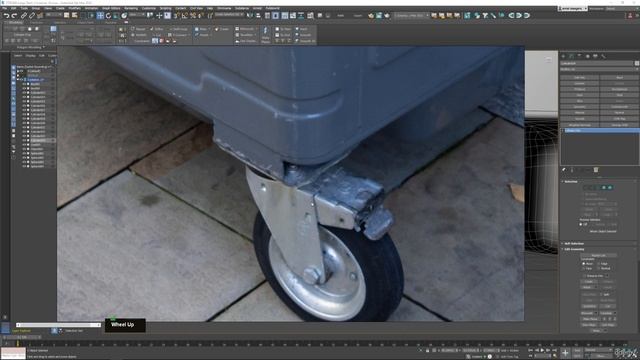
Task: Open the Utilities command panel tab
Action: 603,56
